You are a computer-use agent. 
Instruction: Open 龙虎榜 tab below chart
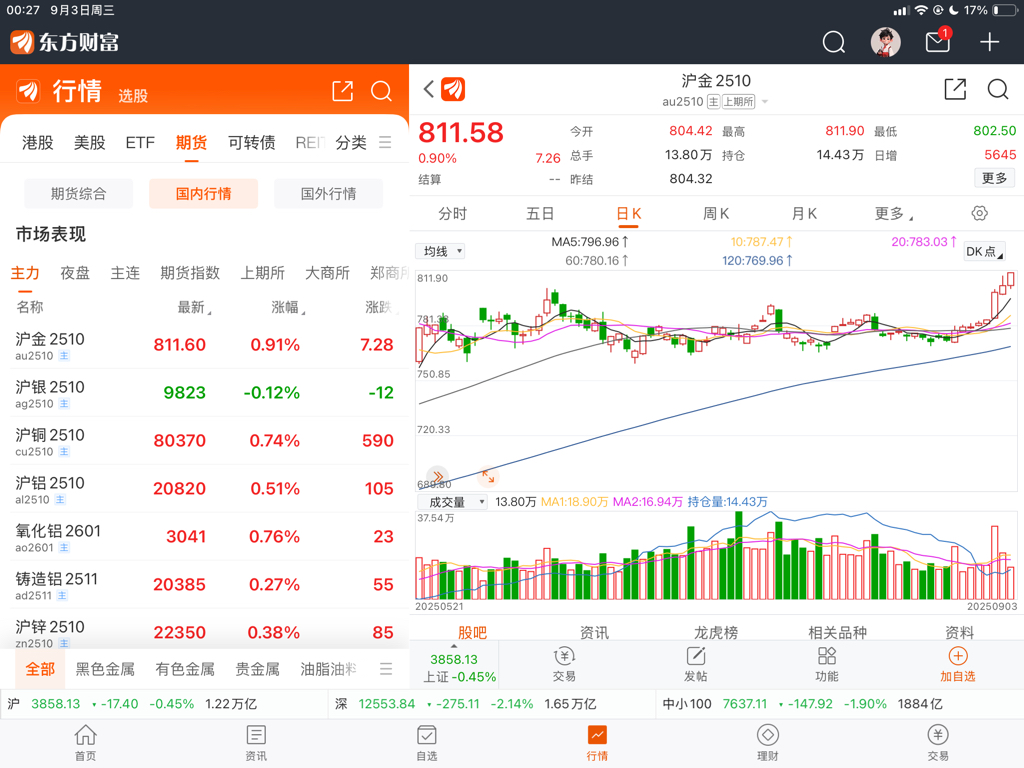716,632
